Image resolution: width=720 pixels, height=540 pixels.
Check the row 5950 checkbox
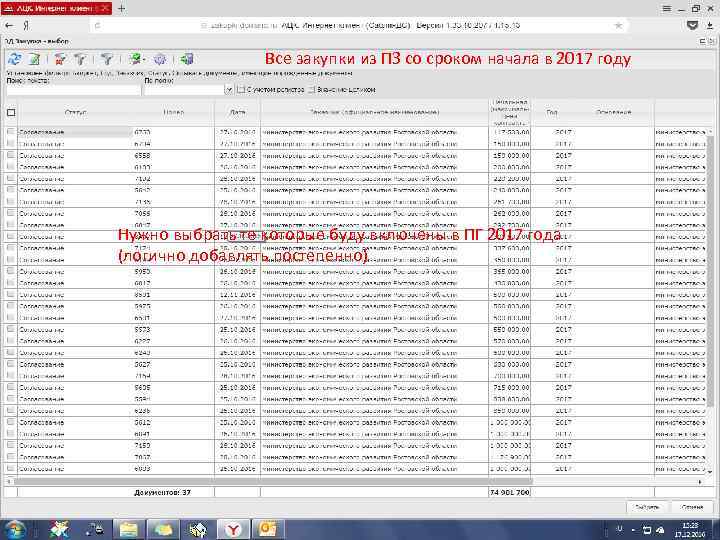tap(11, 271)
